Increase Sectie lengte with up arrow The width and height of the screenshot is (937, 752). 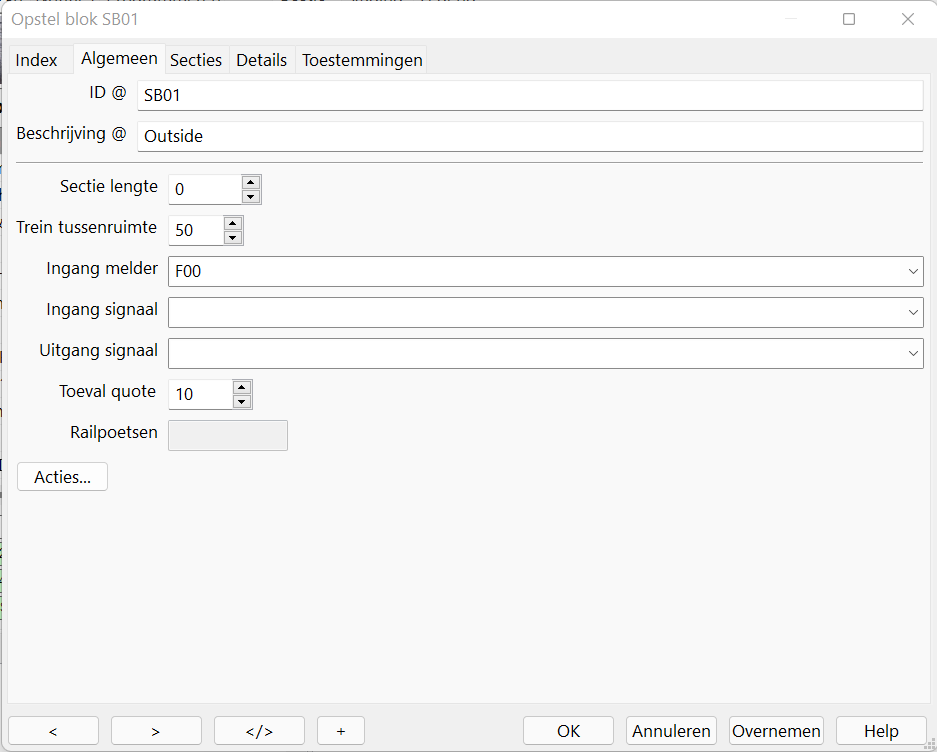coord(251,182)
